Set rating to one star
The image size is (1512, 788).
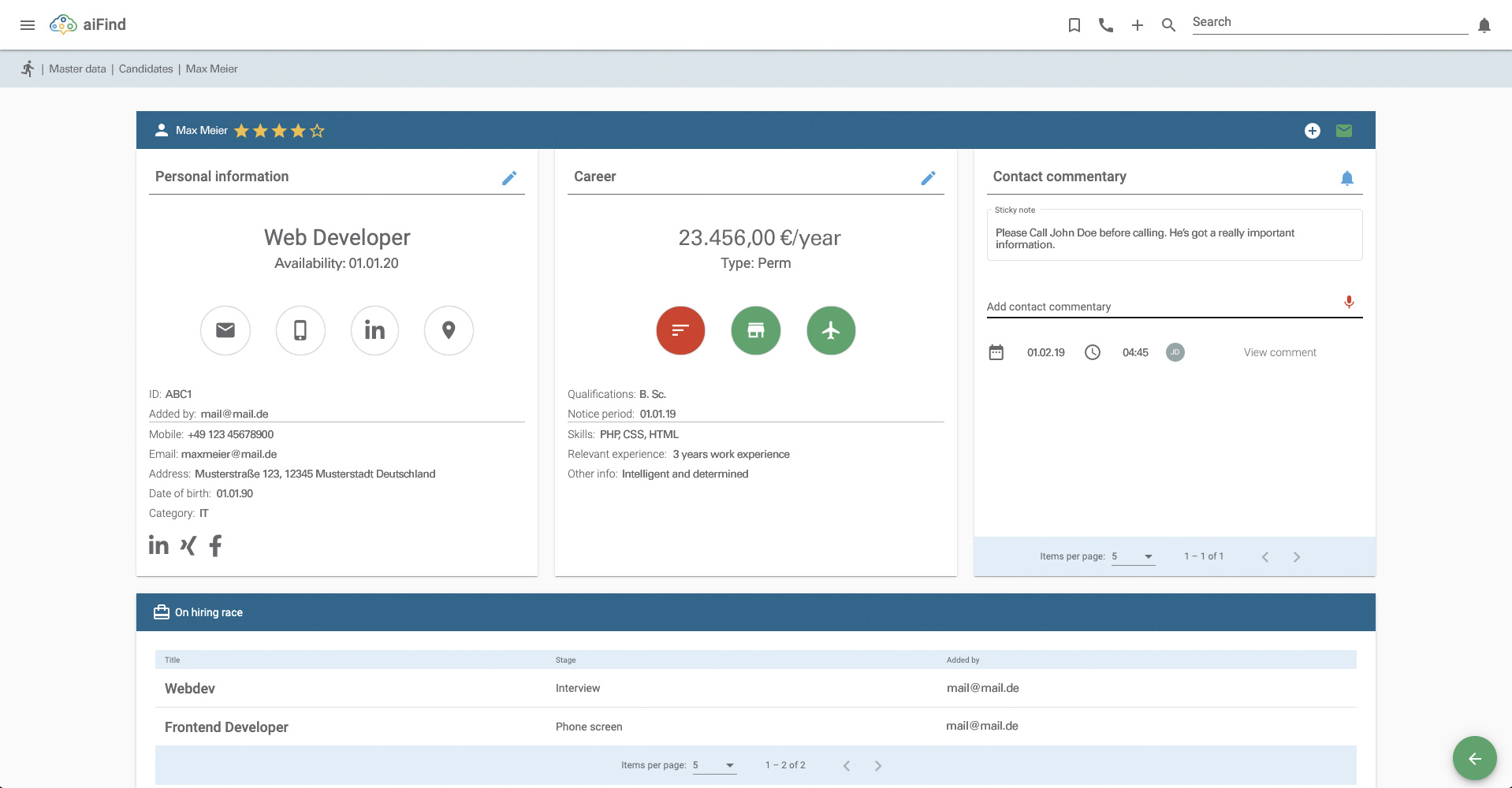point(241,131)
